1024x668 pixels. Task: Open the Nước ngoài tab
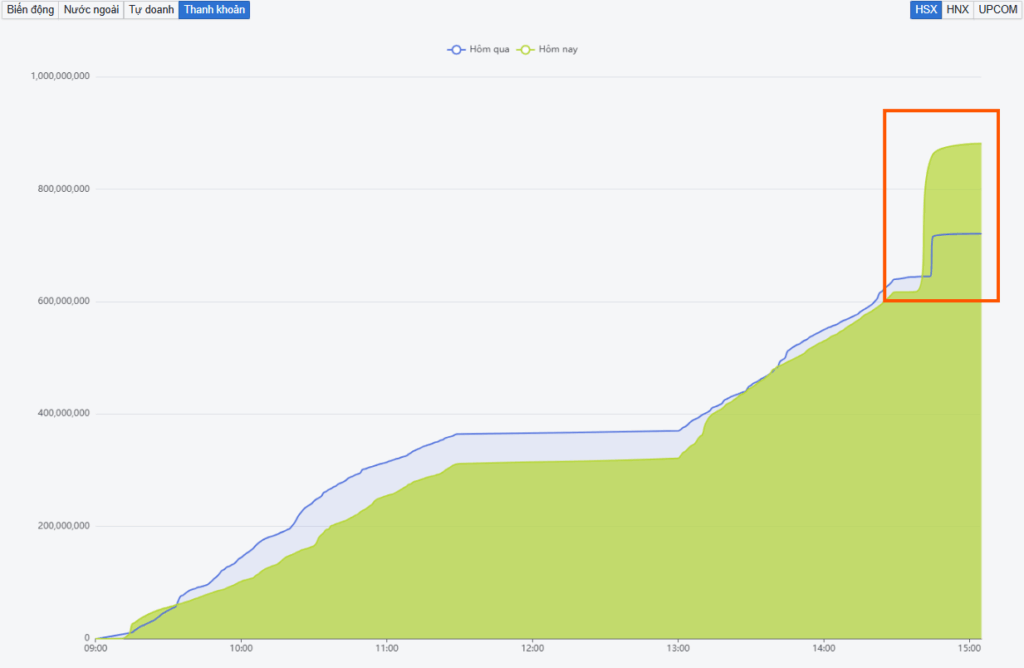(91, 10)
